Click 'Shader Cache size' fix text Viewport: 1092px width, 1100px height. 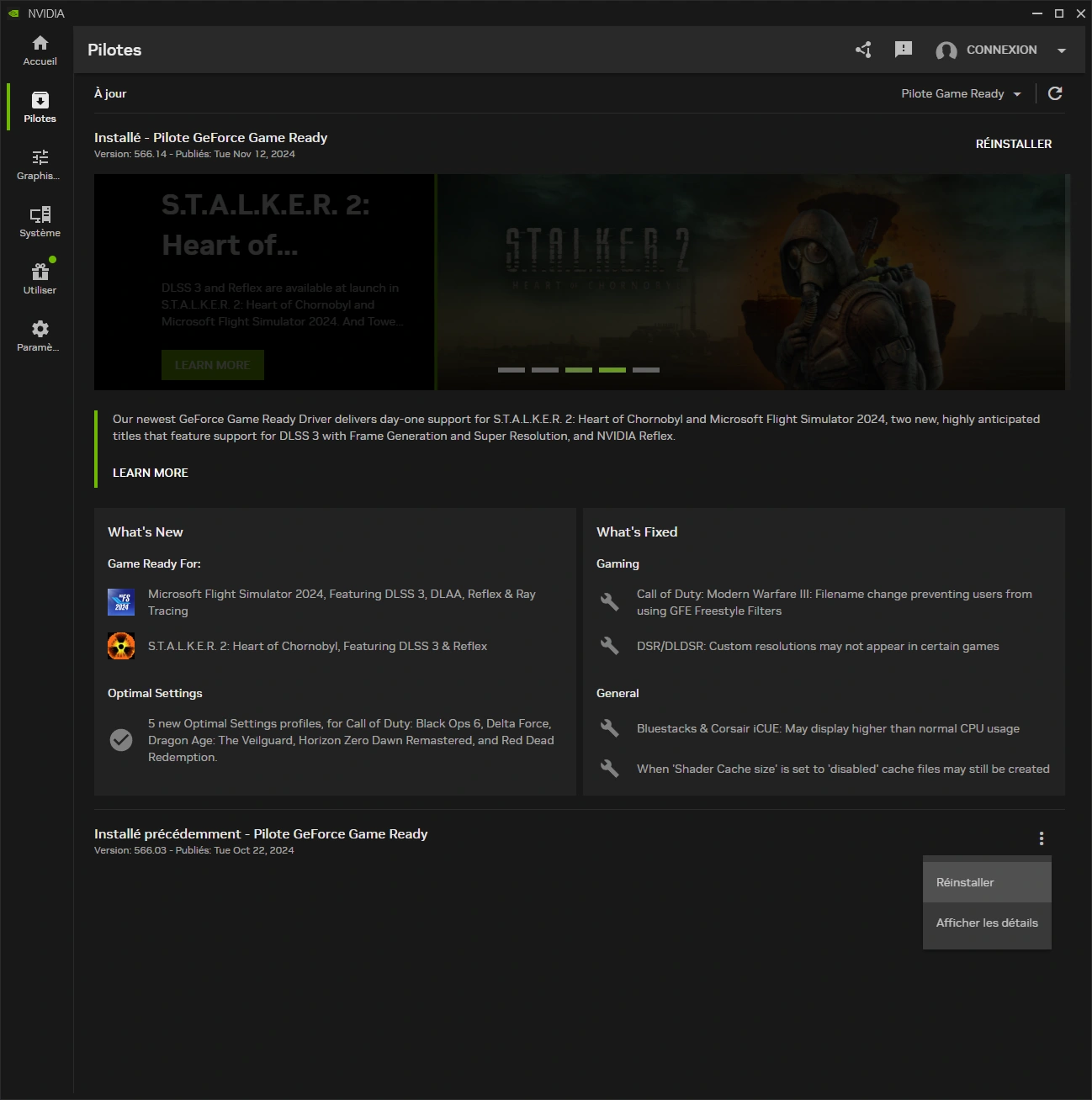843,769
